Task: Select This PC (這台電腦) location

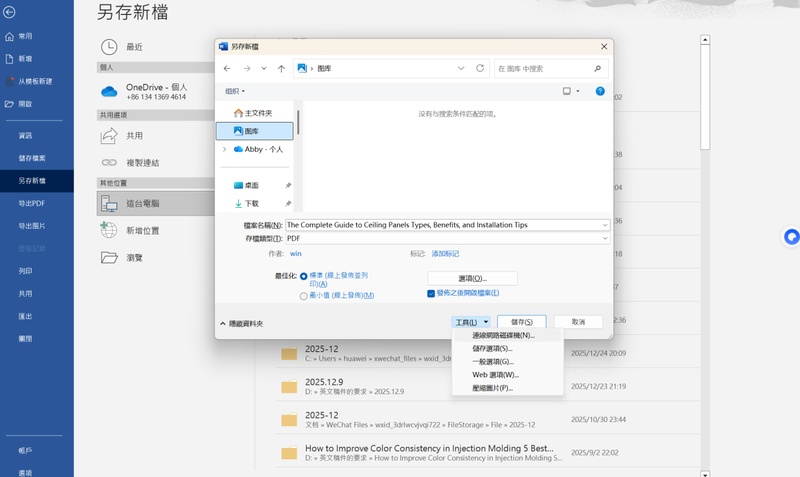Action: point(156,203)
